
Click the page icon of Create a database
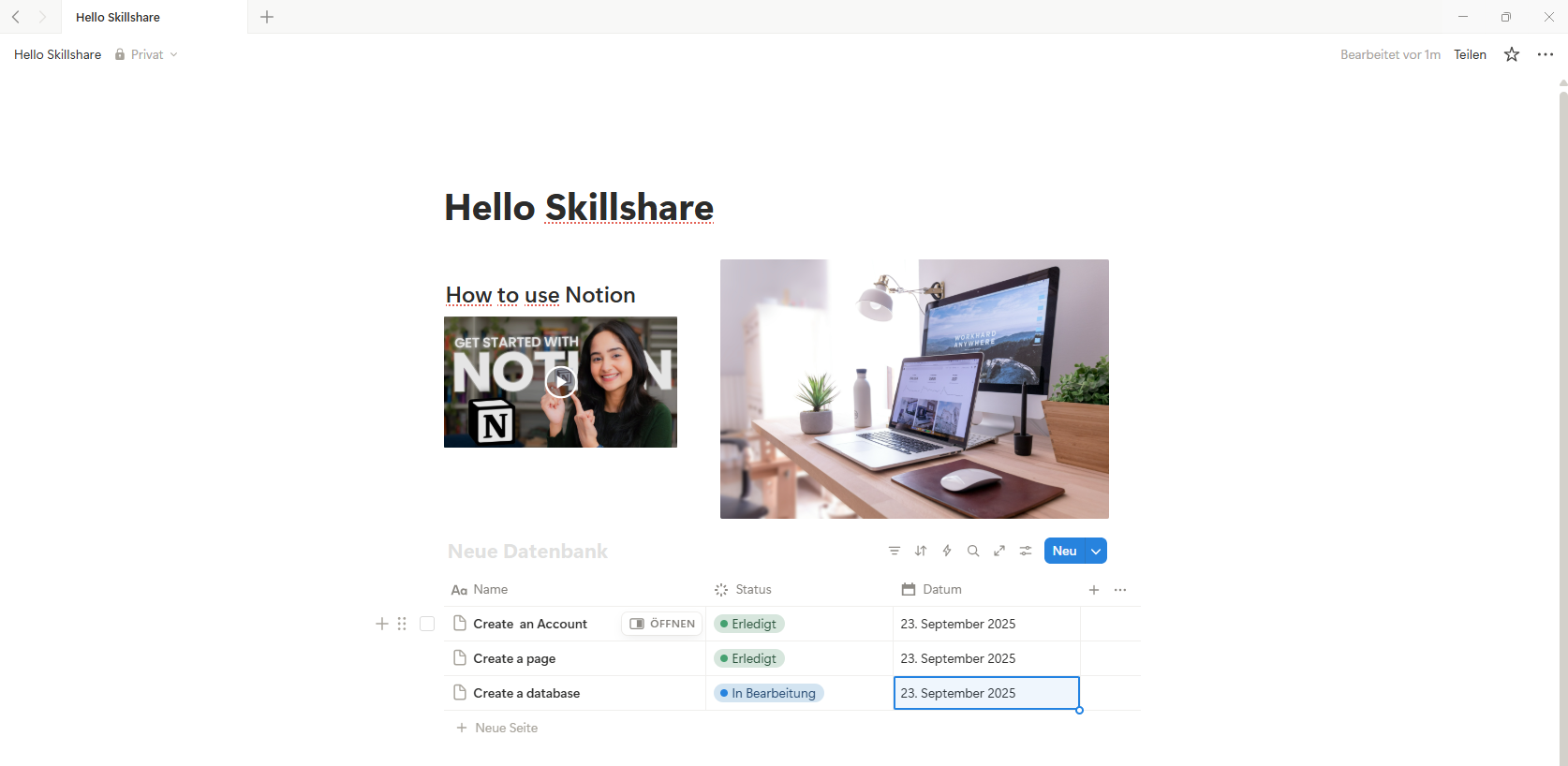coord(460,693)
